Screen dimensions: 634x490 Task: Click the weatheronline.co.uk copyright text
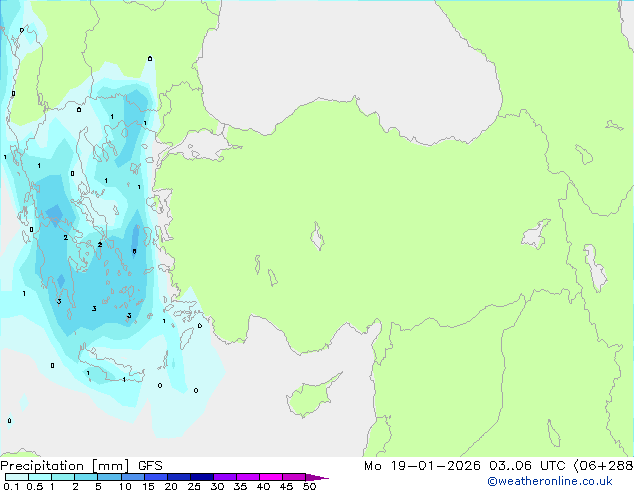point(549,481)
